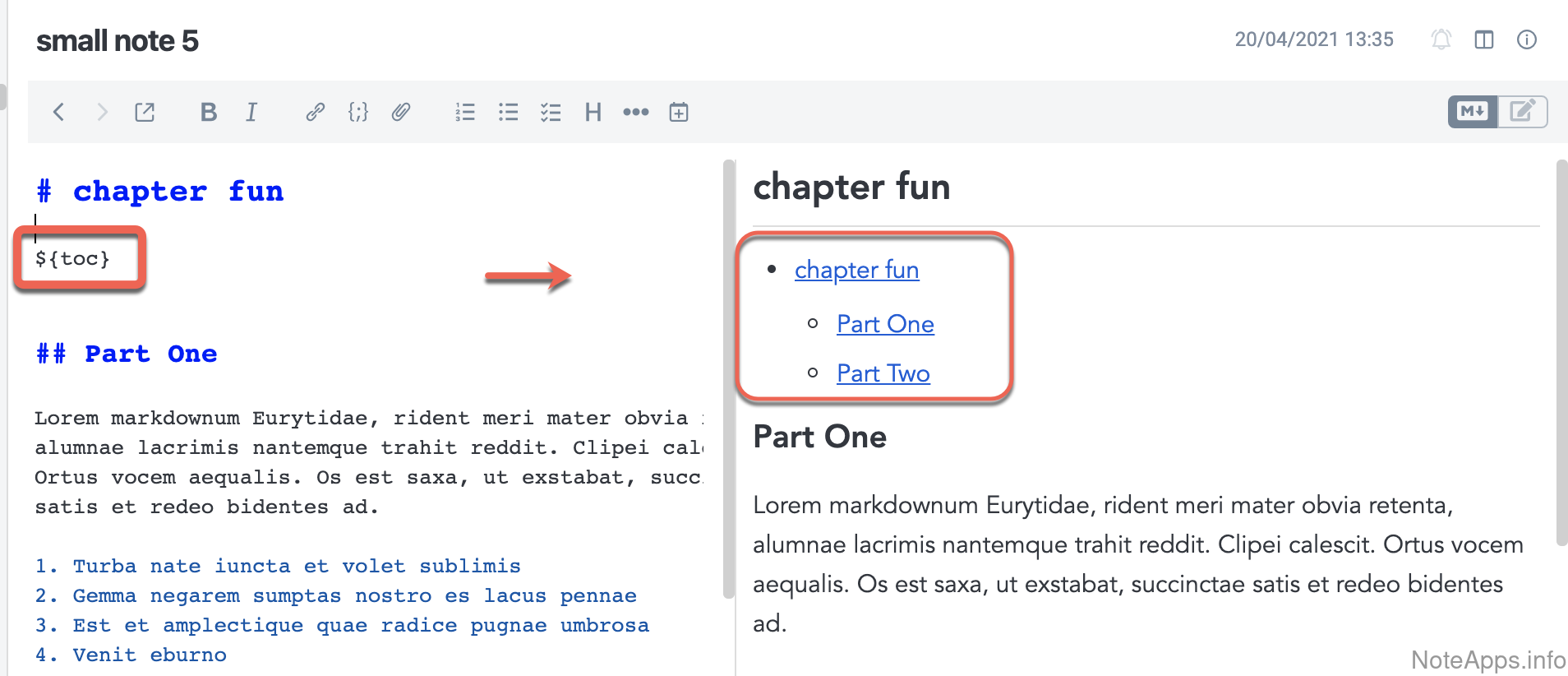1568x676 pixels.
Task: Insert a bulleted list
Action: pos(508,112)
